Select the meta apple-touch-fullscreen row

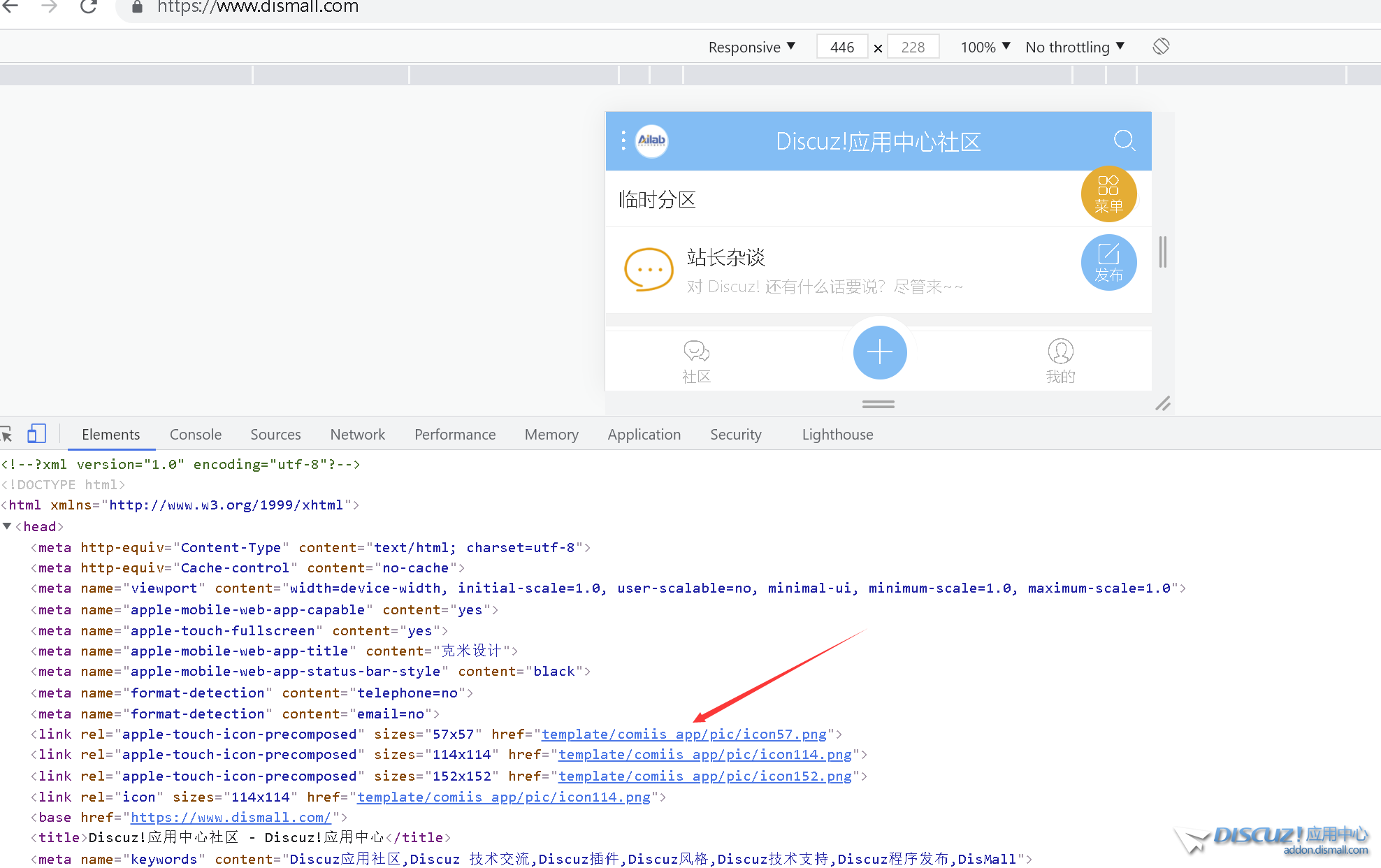click(239, 630)
